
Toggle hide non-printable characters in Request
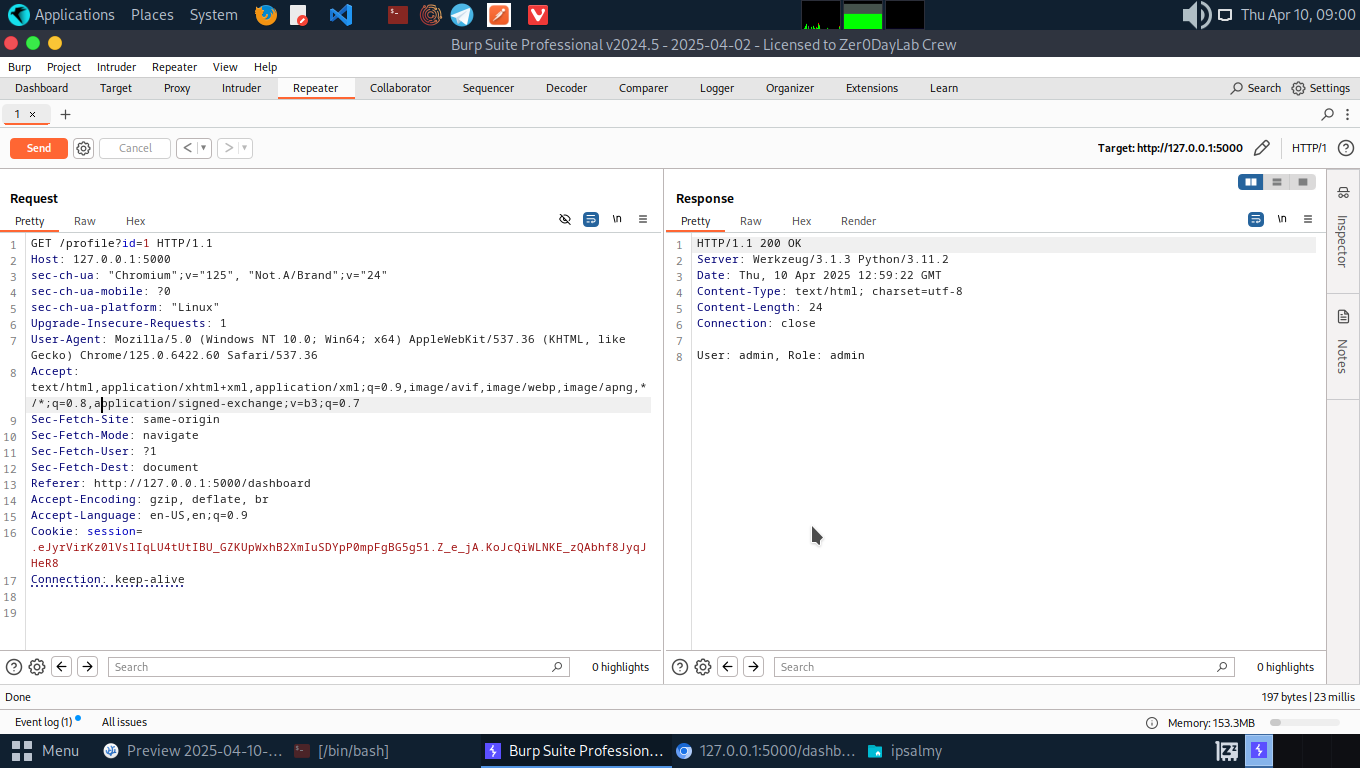pyautogui.click(x=565, y=219)
